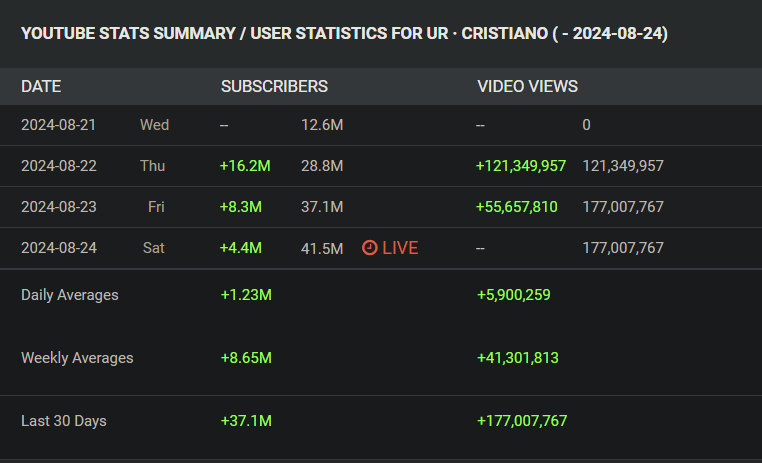Click the 177,007,767 total views on Saturday
The height and width of the screenshot is (463, 762).
click(623, 248)
